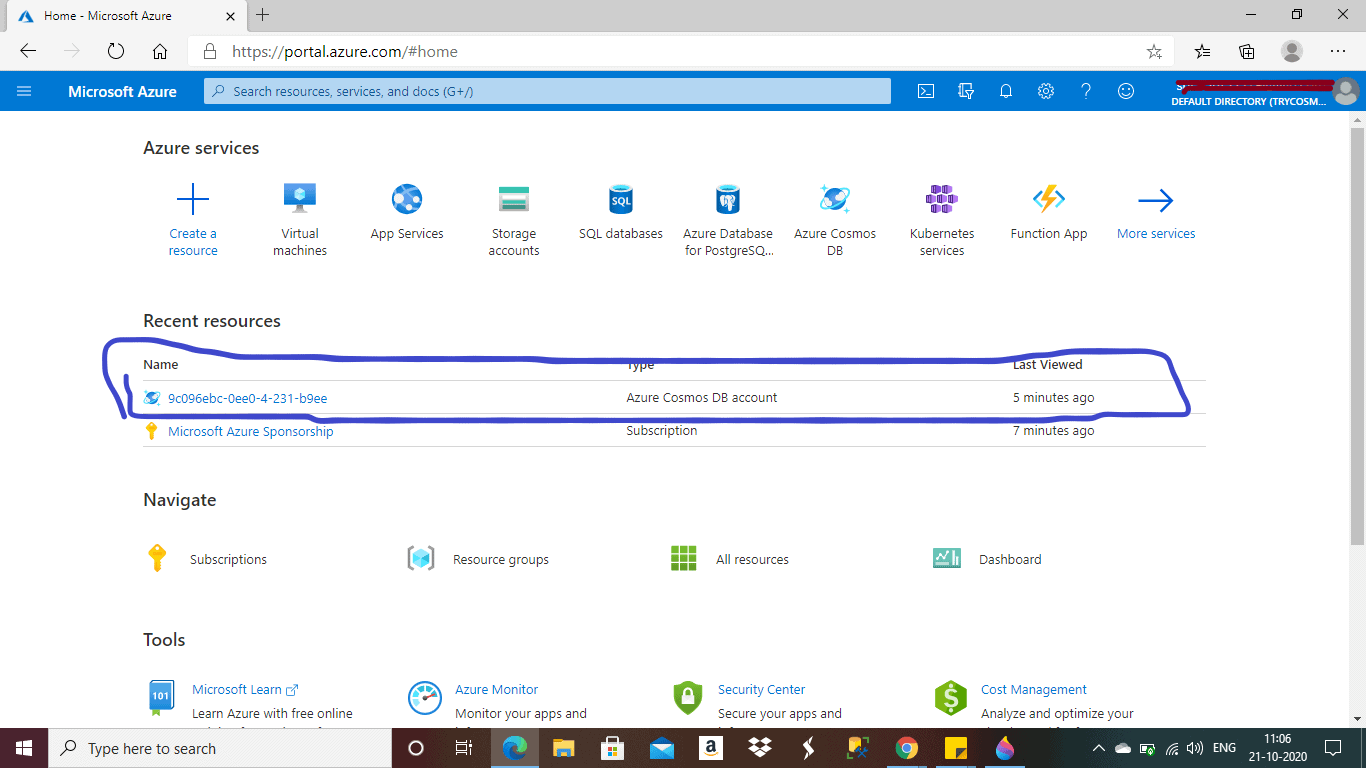Open the feedback smiley icon

point(1126,91)
